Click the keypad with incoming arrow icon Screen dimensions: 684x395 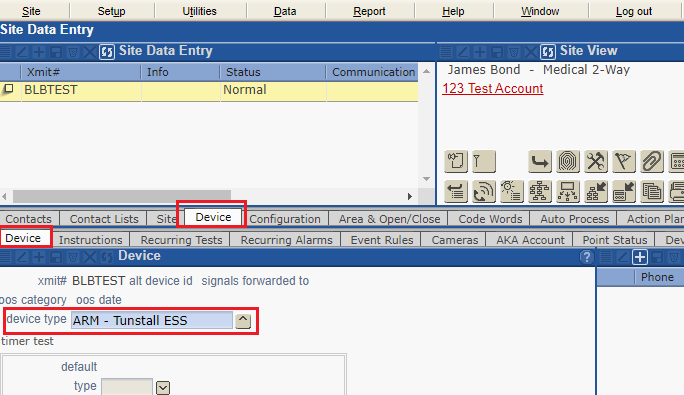(623, 191)
